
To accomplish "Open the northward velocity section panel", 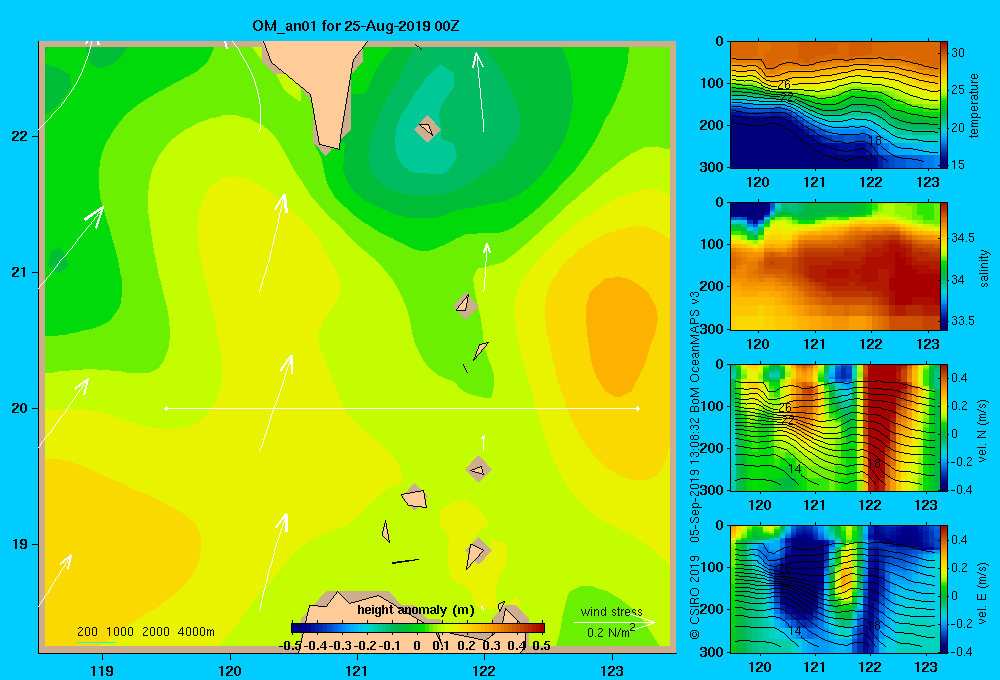I will coord(834,427).
